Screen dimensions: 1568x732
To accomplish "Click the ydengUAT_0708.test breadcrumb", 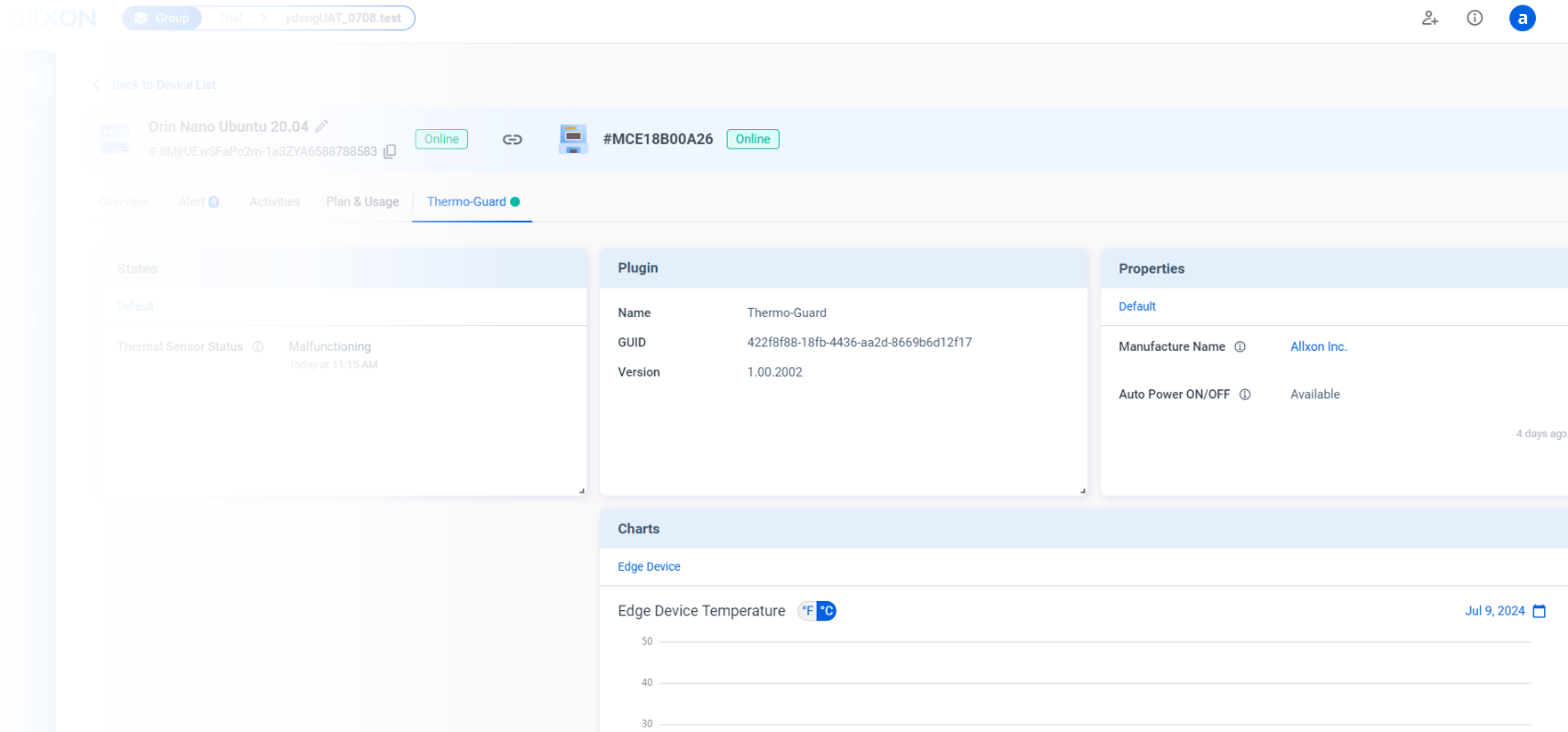I will [x=343, y=18].
